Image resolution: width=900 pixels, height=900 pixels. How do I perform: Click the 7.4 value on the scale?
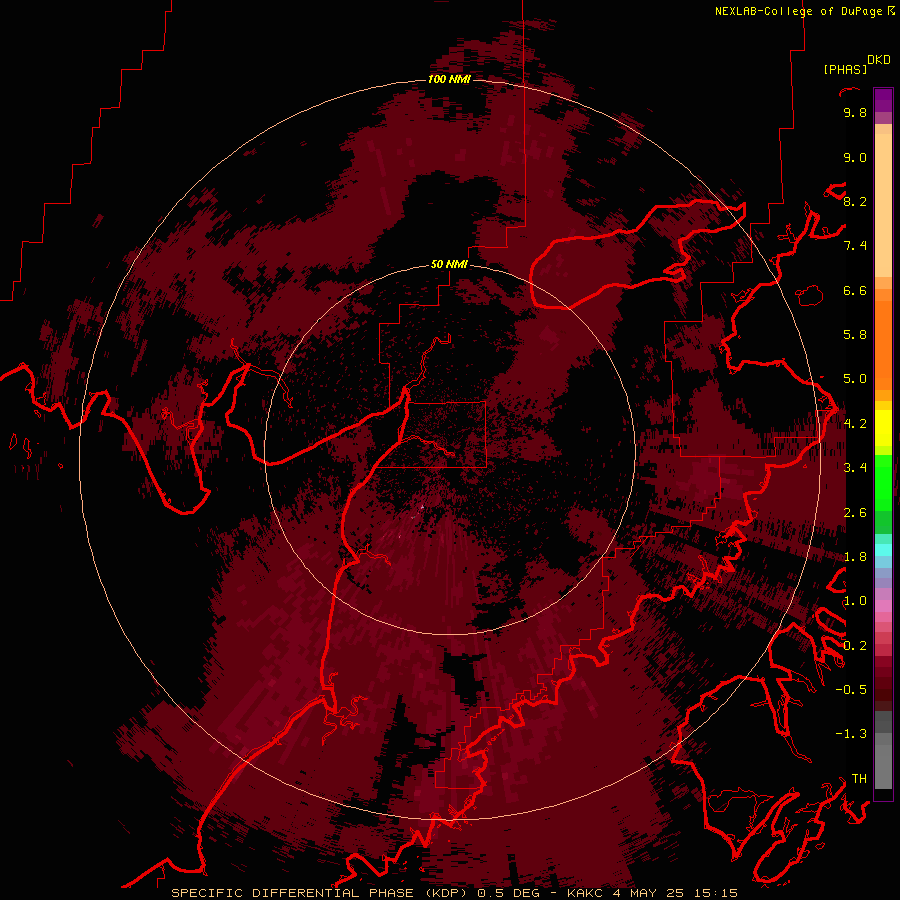[855, 246]
